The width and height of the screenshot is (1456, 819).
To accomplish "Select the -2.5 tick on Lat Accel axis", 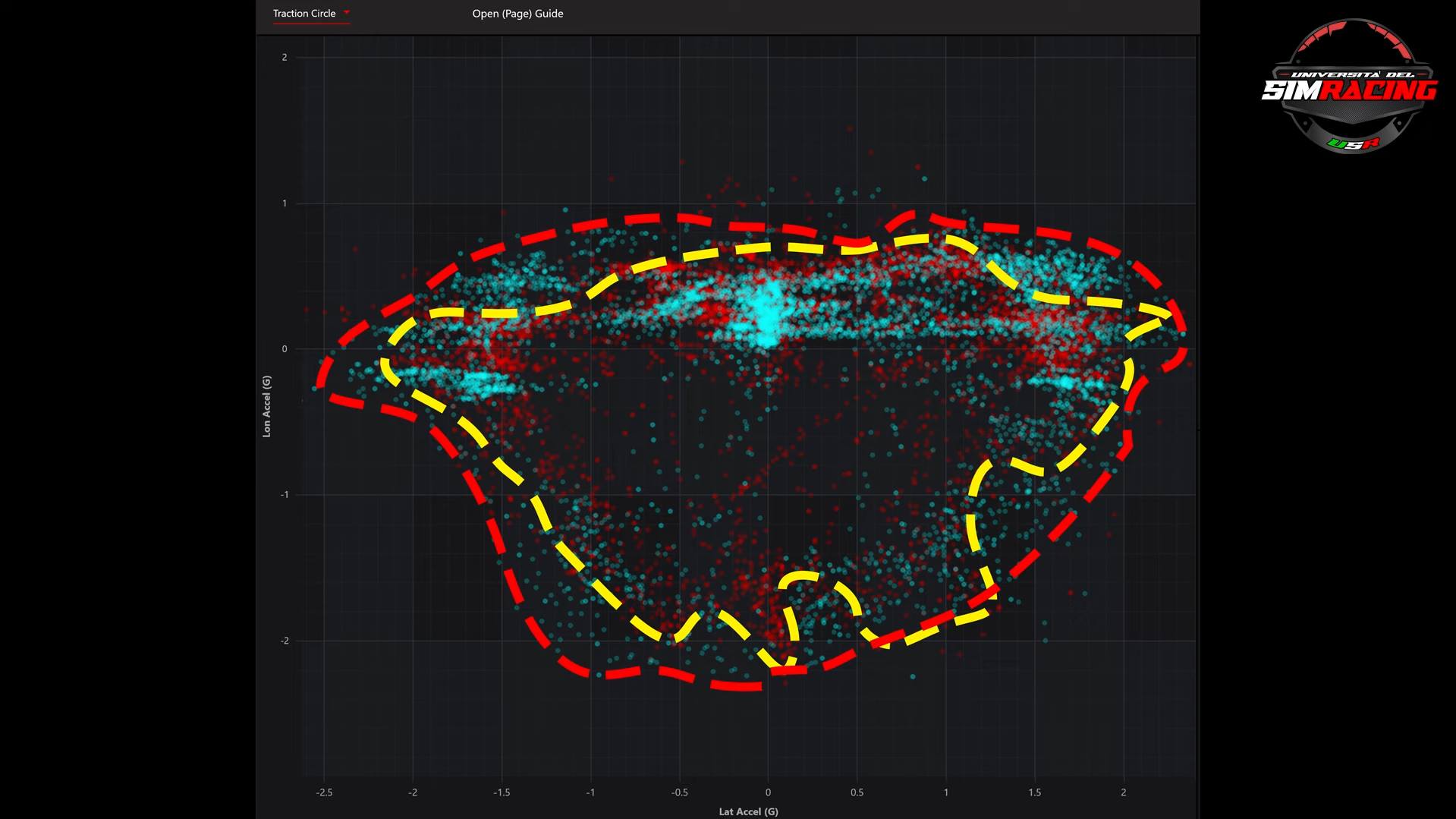I will pyautogui.click(x=324, y=792).
